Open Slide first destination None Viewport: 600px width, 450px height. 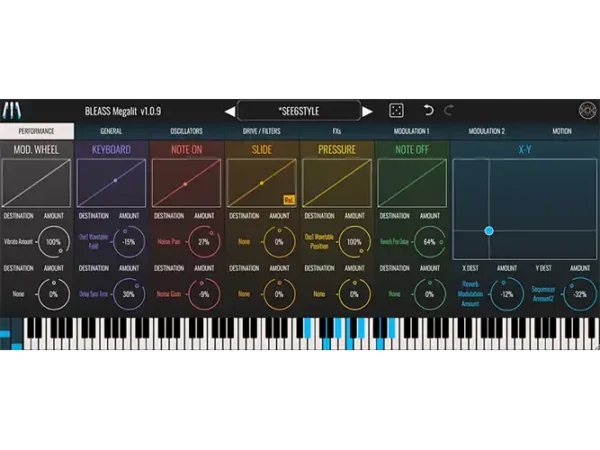244,242
